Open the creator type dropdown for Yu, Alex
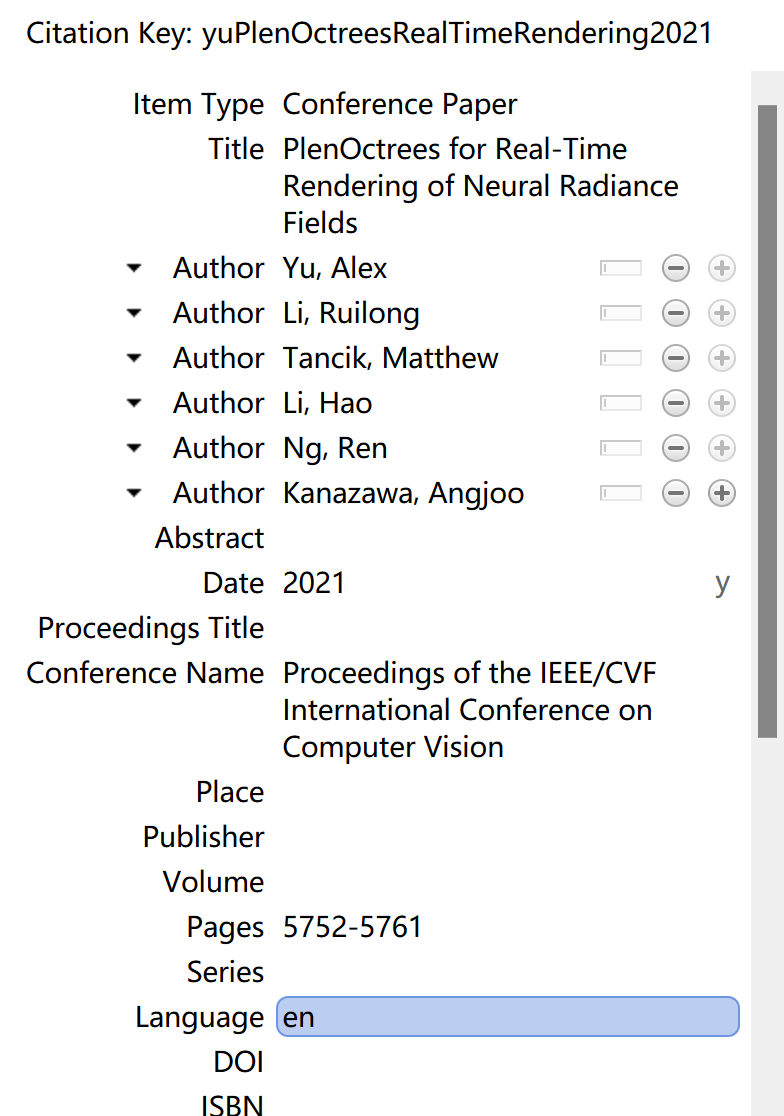Screen dimensions: 784x1116 (134, 268)
